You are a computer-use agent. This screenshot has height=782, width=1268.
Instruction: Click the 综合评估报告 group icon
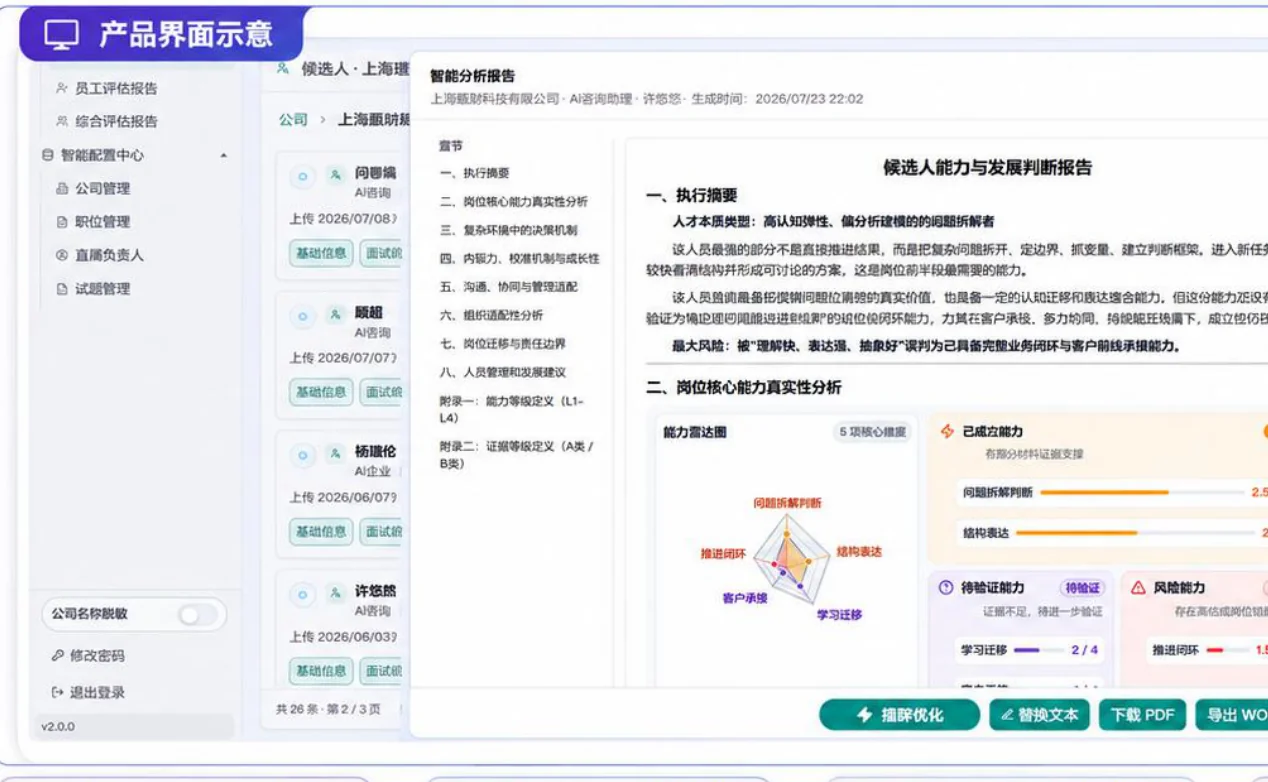click(x=62, y=121)
